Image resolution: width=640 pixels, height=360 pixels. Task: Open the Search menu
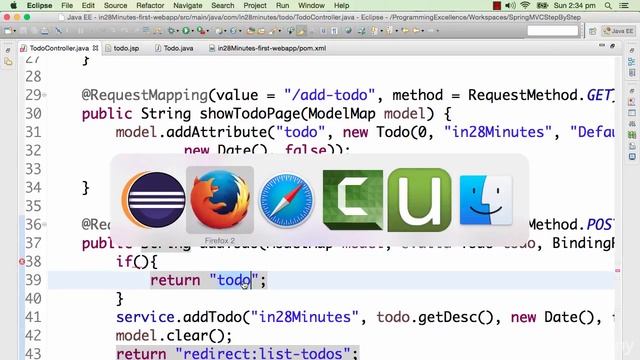point(223,5)
